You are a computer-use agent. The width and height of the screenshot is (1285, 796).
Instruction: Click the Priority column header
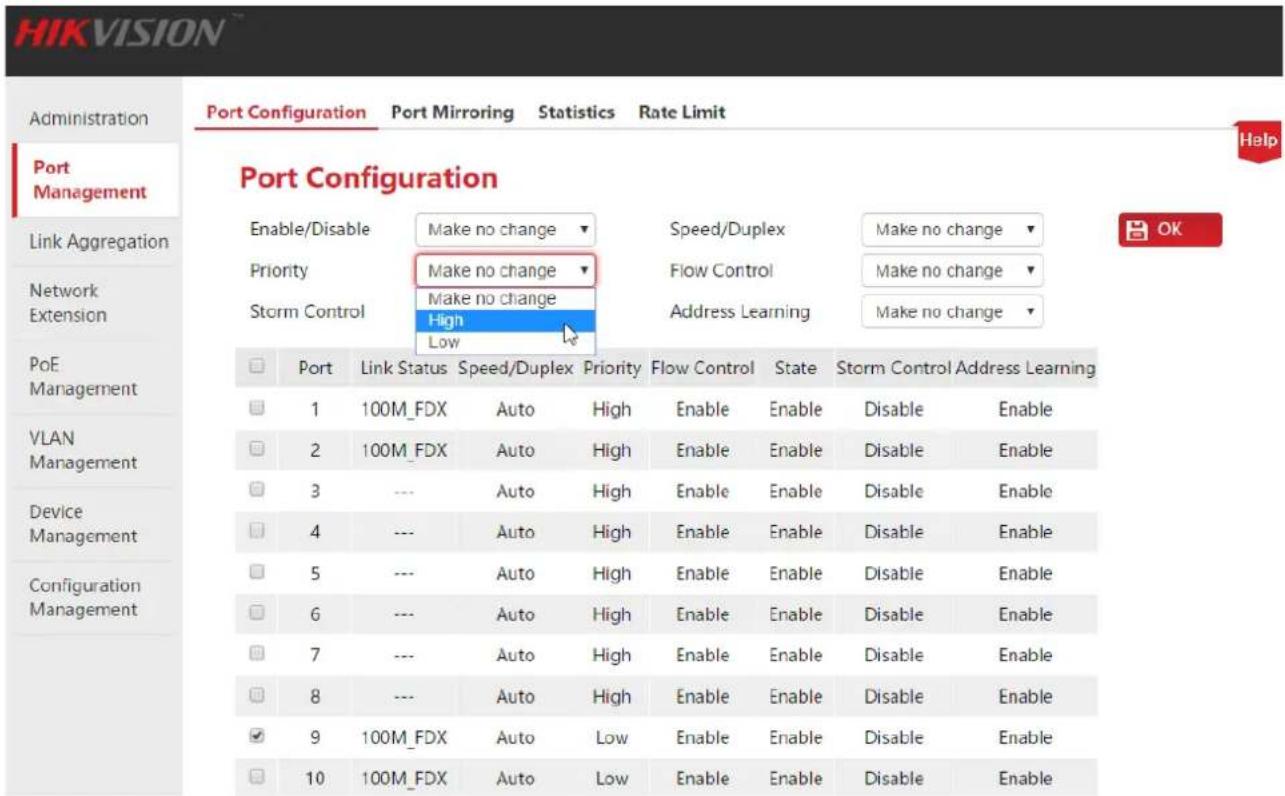pos(612,368)
